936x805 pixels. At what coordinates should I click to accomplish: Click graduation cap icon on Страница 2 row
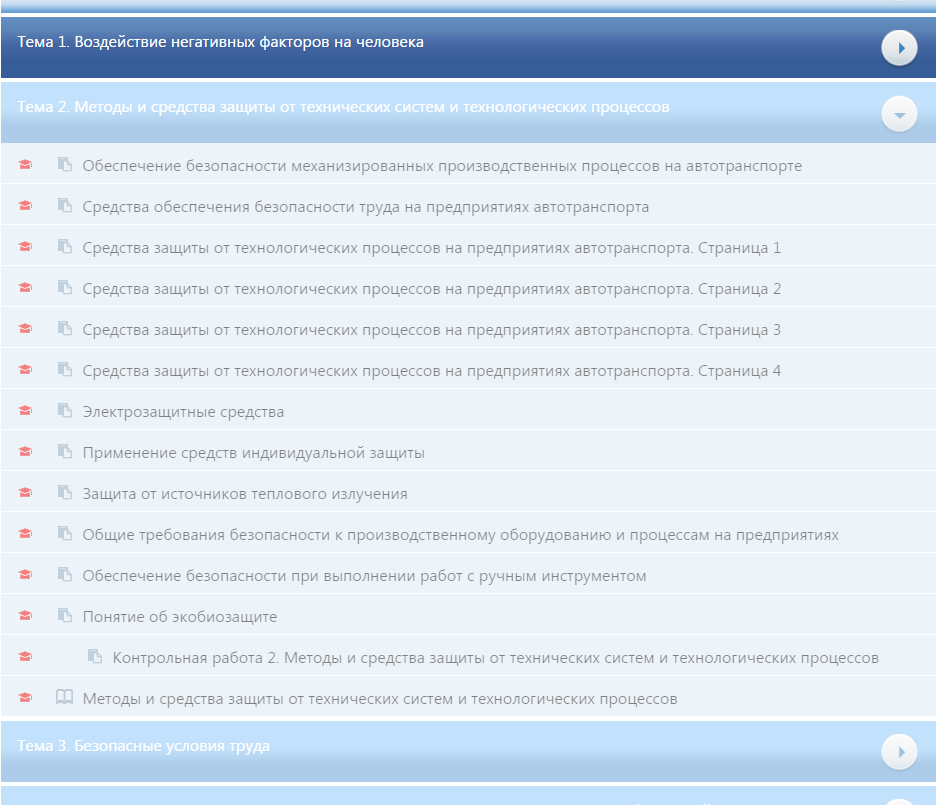(25, 287)
